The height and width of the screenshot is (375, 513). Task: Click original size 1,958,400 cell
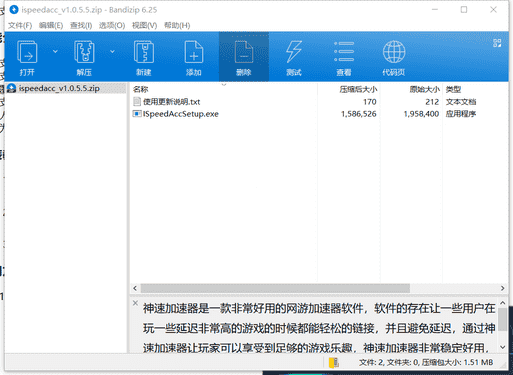coord(421,114)
